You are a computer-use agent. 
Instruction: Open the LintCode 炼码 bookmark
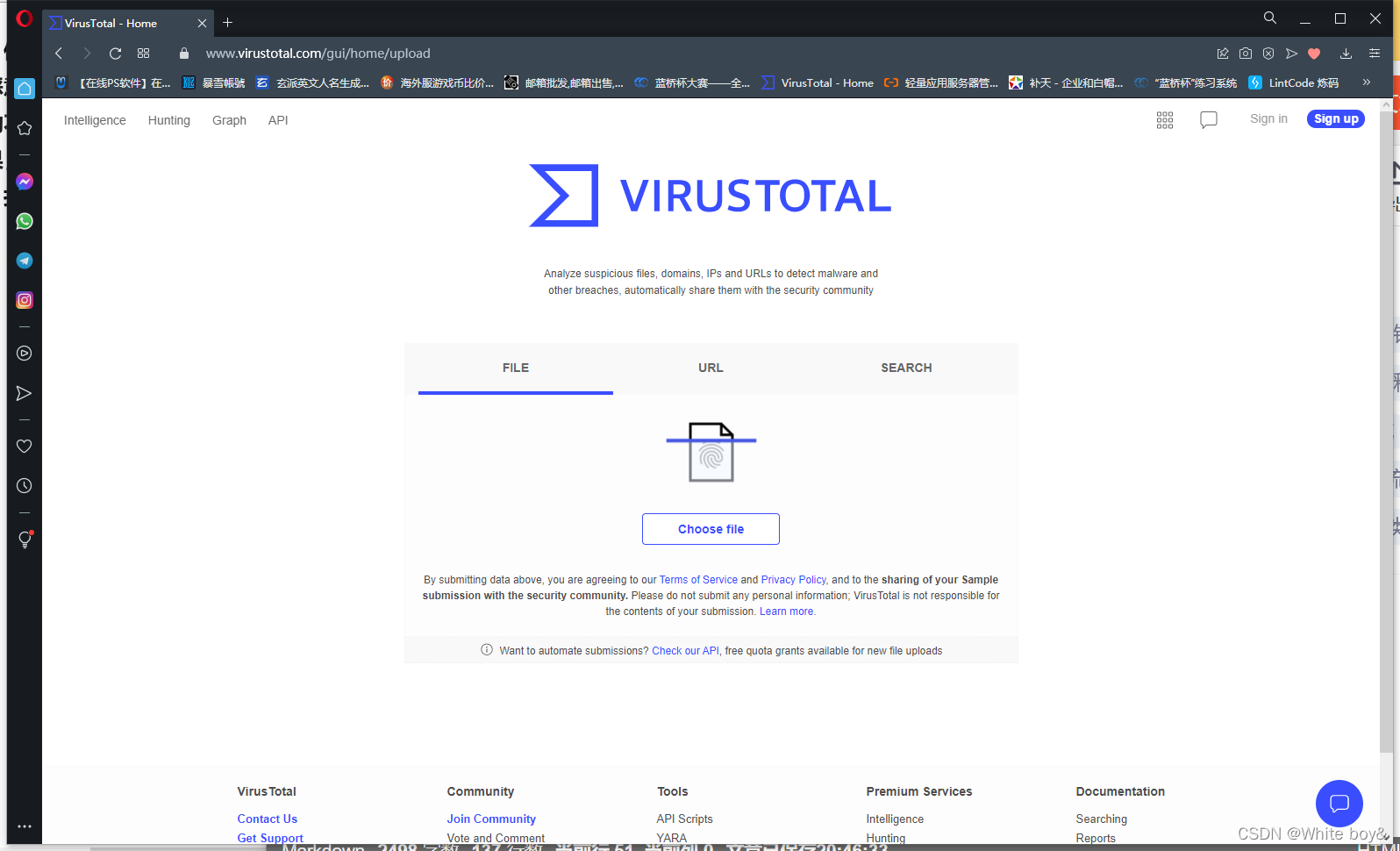tap(1294, 82)
